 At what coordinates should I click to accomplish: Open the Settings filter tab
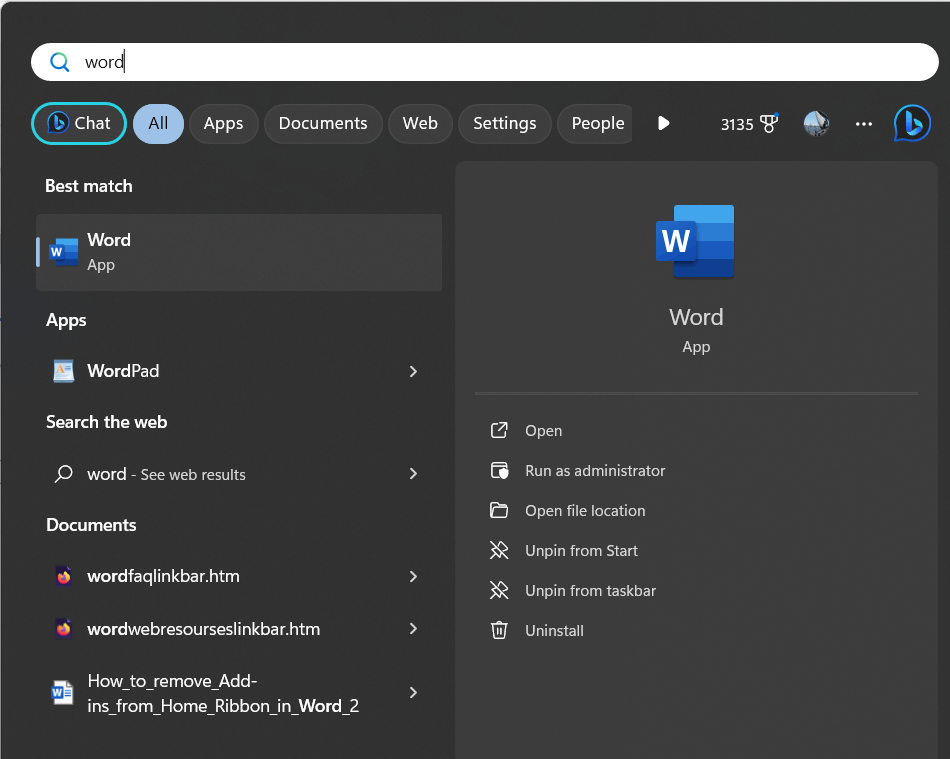504,124
